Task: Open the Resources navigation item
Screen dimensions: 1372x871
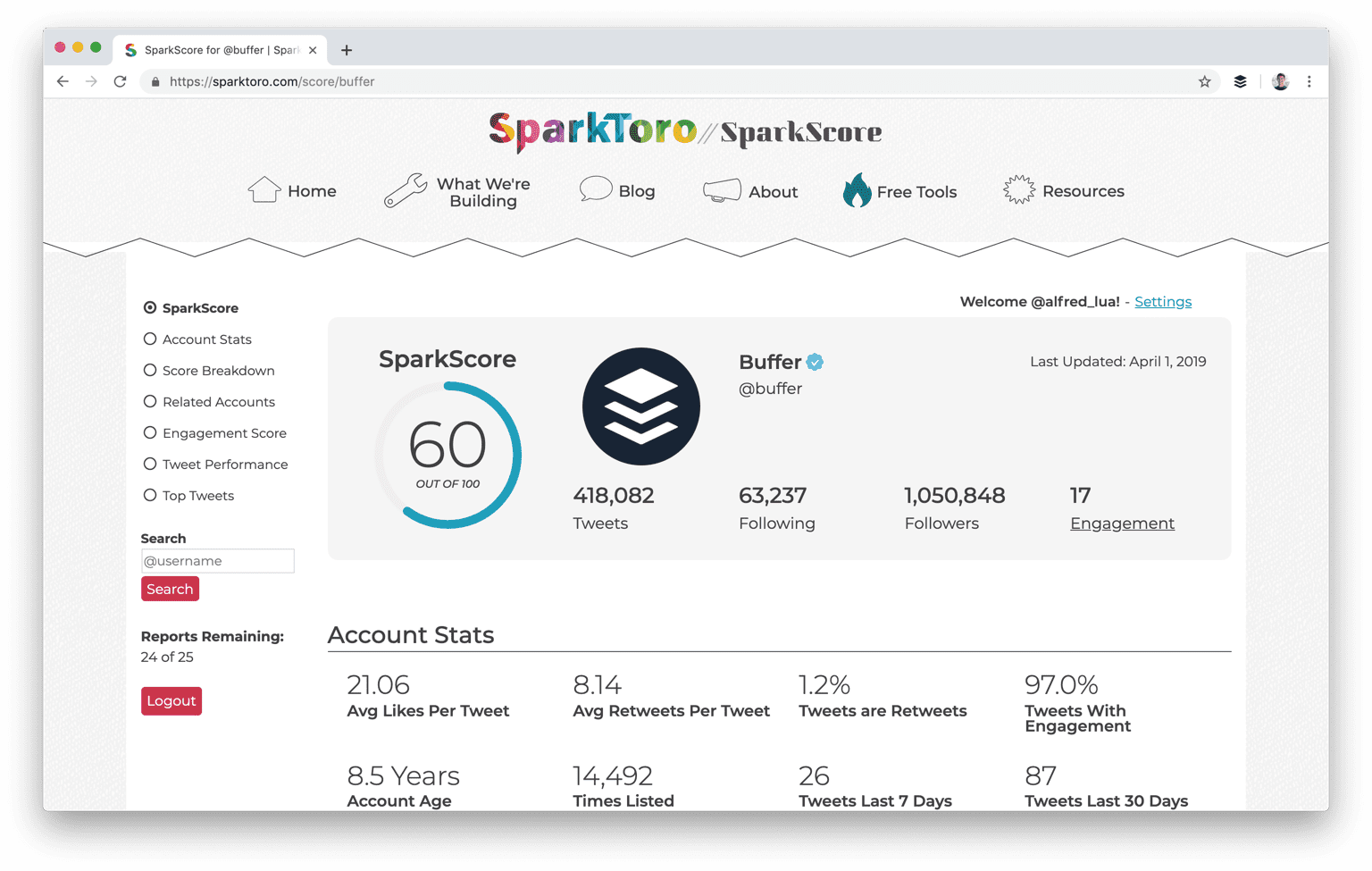Action: tap(1083, 191)
